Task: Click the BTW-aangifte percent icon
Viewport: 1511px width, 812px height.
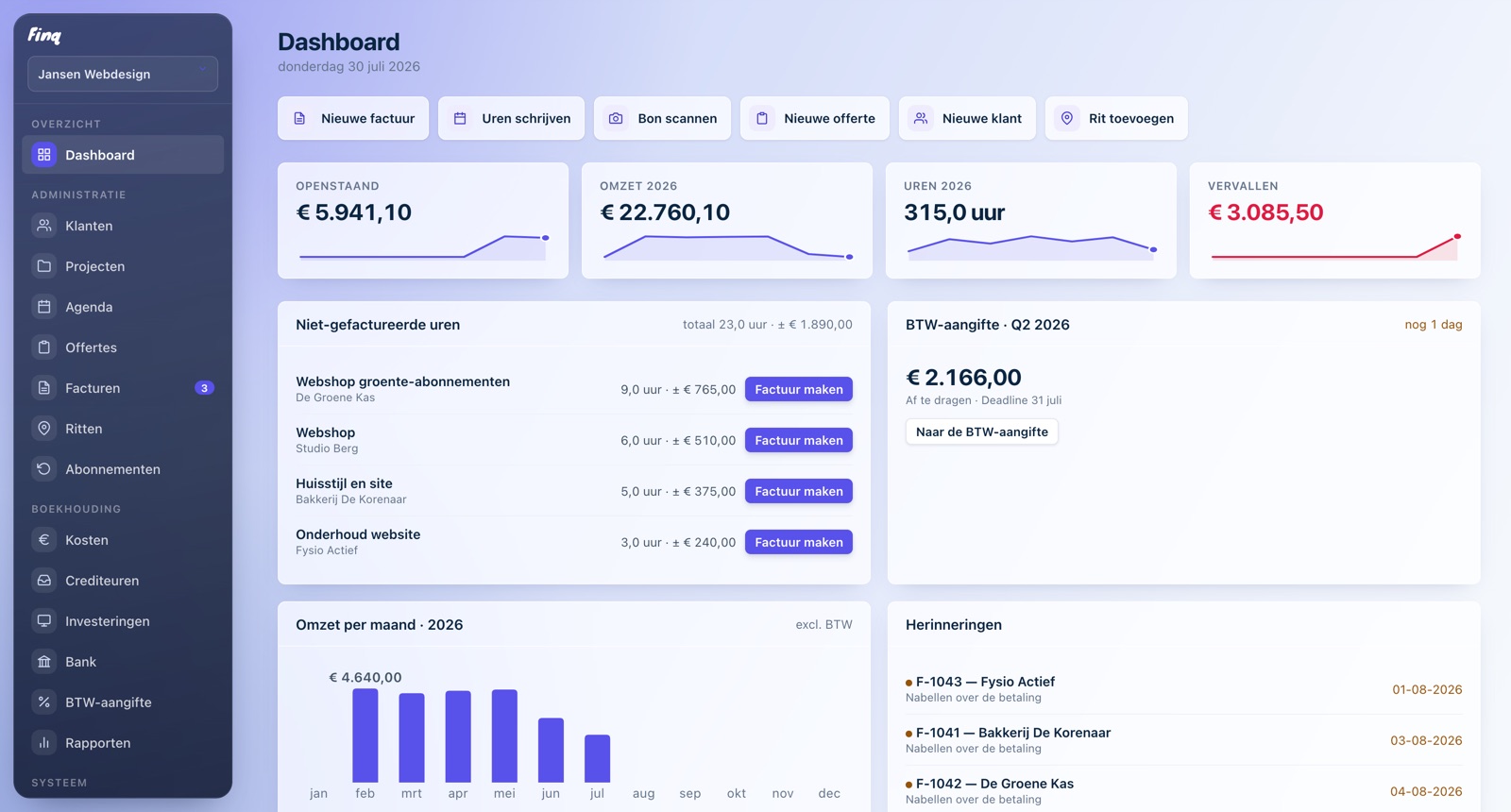Action: (x=44, y=702)
